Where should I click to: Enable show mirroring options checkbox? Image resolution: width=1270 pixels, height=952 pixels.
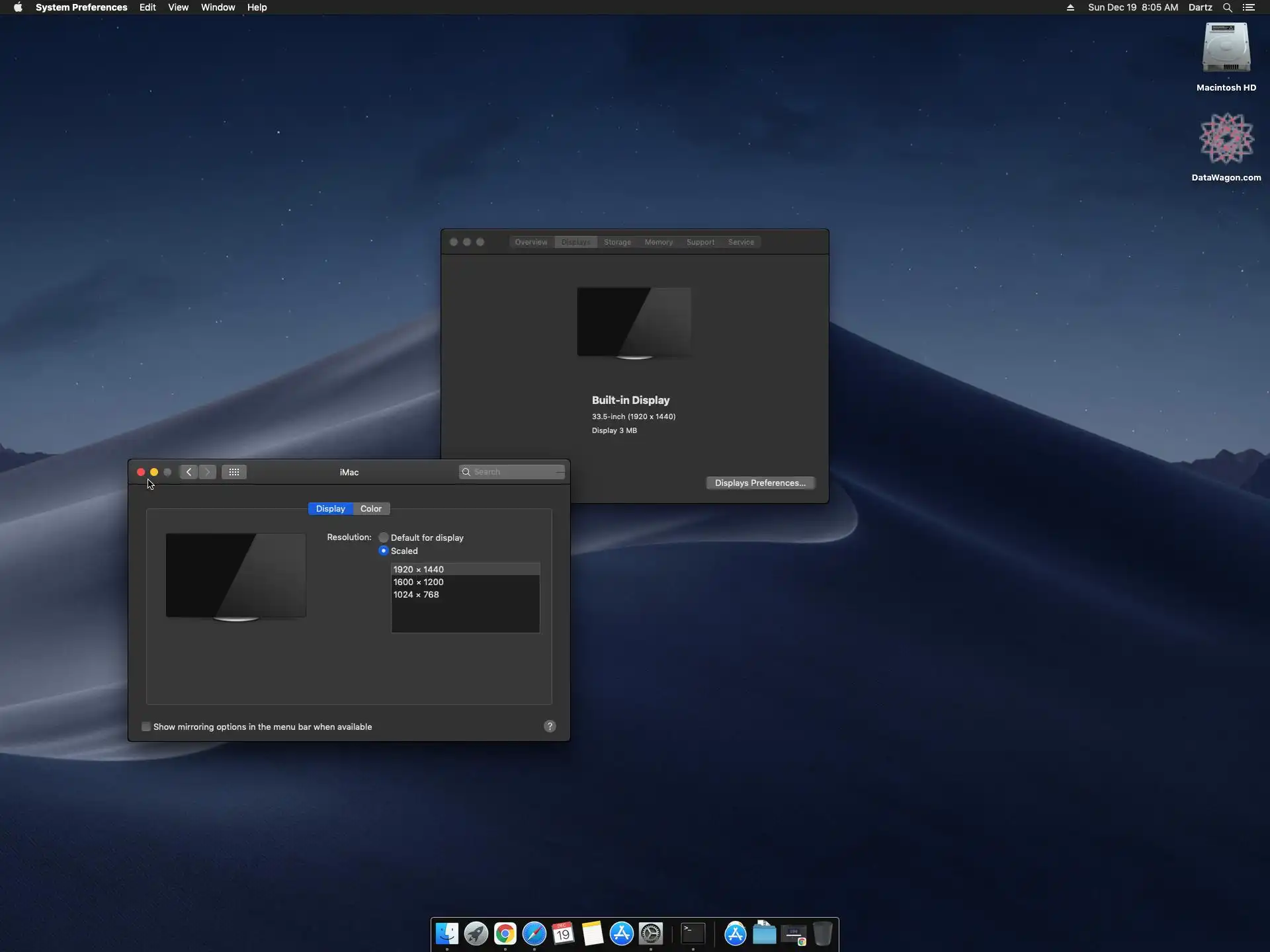click(x=146, y=727)
